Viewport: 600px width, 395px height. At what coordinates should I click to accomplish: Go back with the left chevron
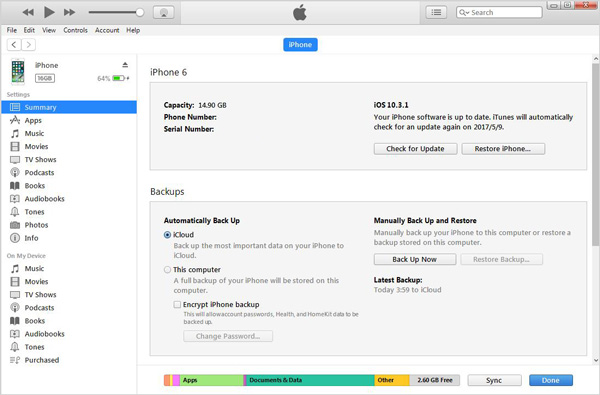point(14,45)
